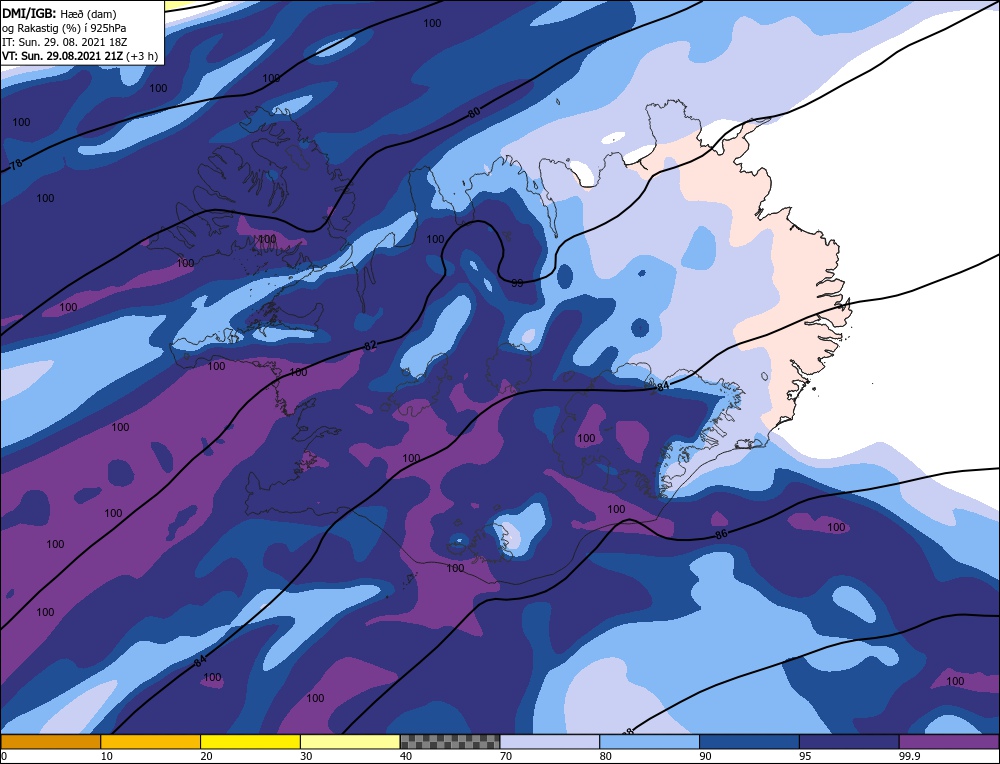Screen dimensions: 1000x764
Task: Click the 'DMI/IGB: Hæð (dam)' title text
Action: (59, 13)
